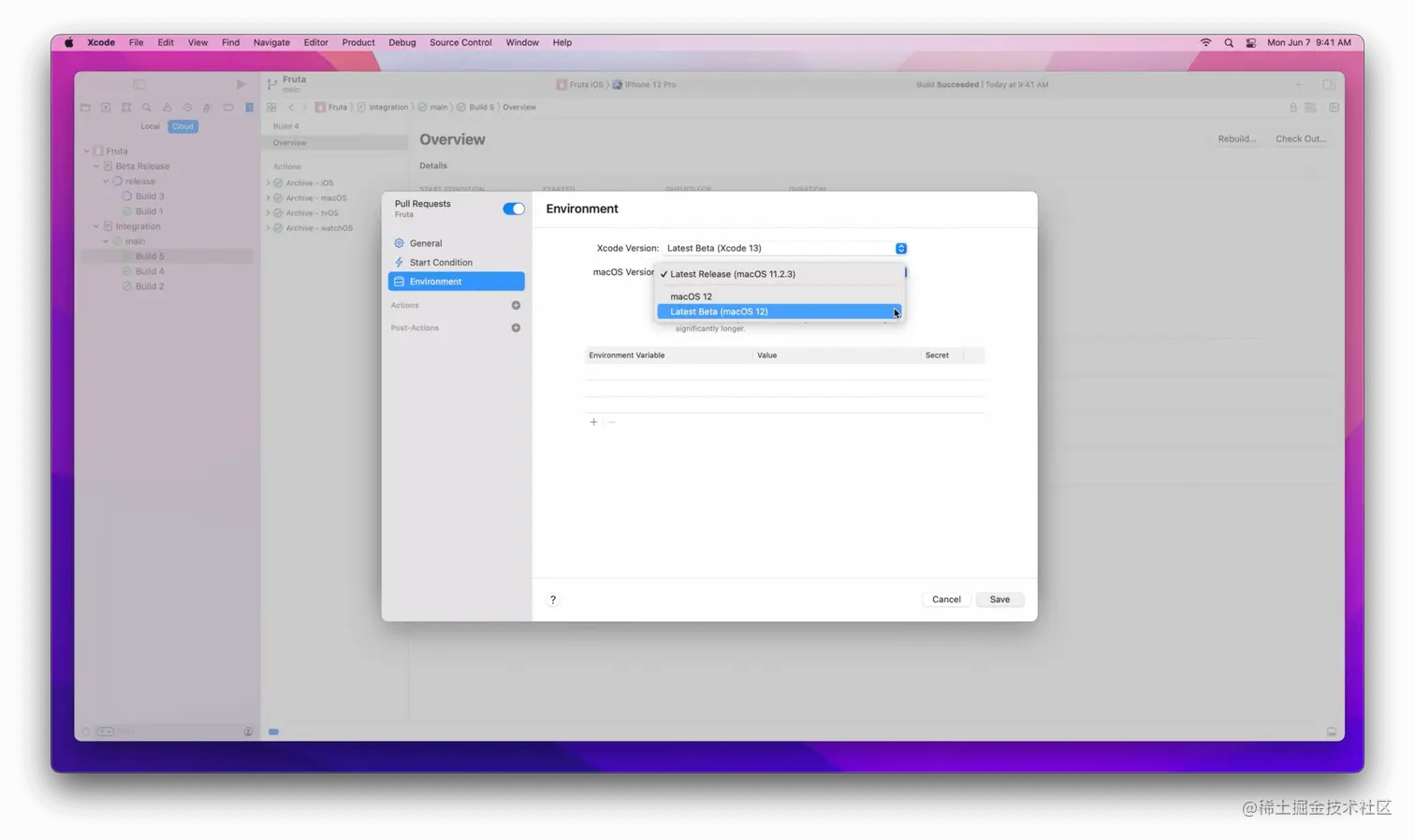Screen dimensions: 1415x840
Task: Open the Breakpoint navigator icon
Action: 228,108
